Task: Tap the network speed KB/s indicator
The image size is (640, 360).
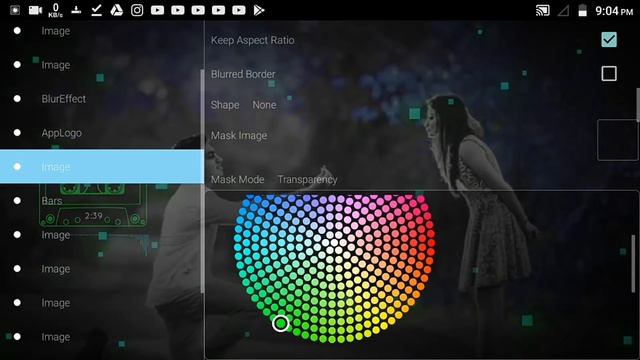Action: (x=56, y=11)
